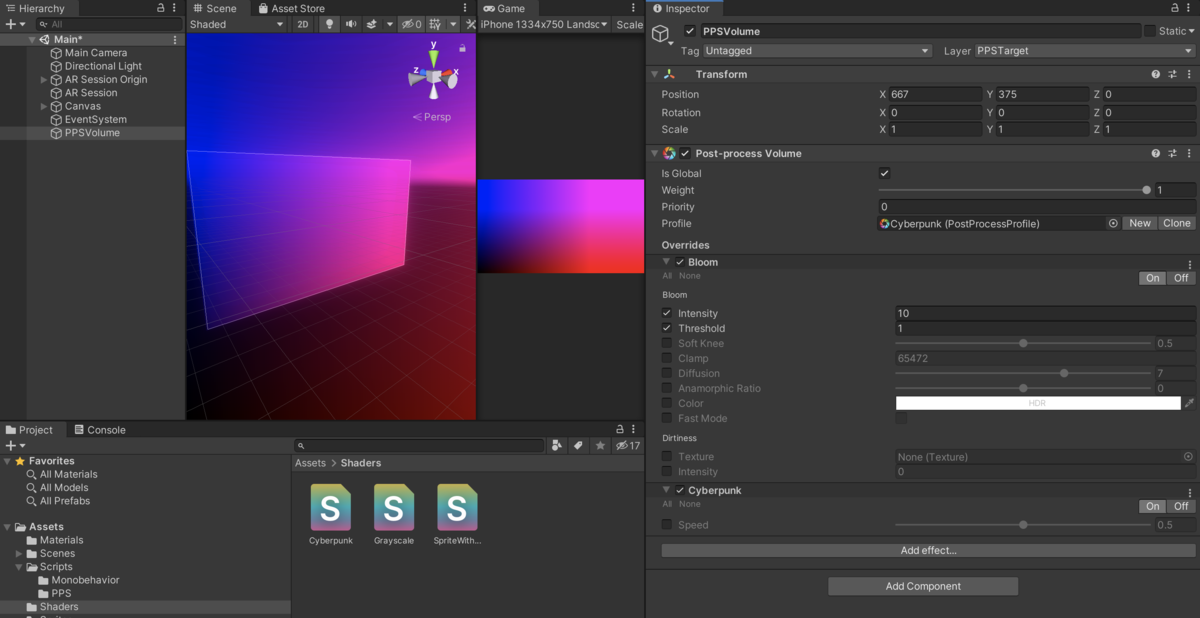Viewport: 1200px width, 618px height.
Task: Lock the Inspector panel
Action: [1174, 8]
